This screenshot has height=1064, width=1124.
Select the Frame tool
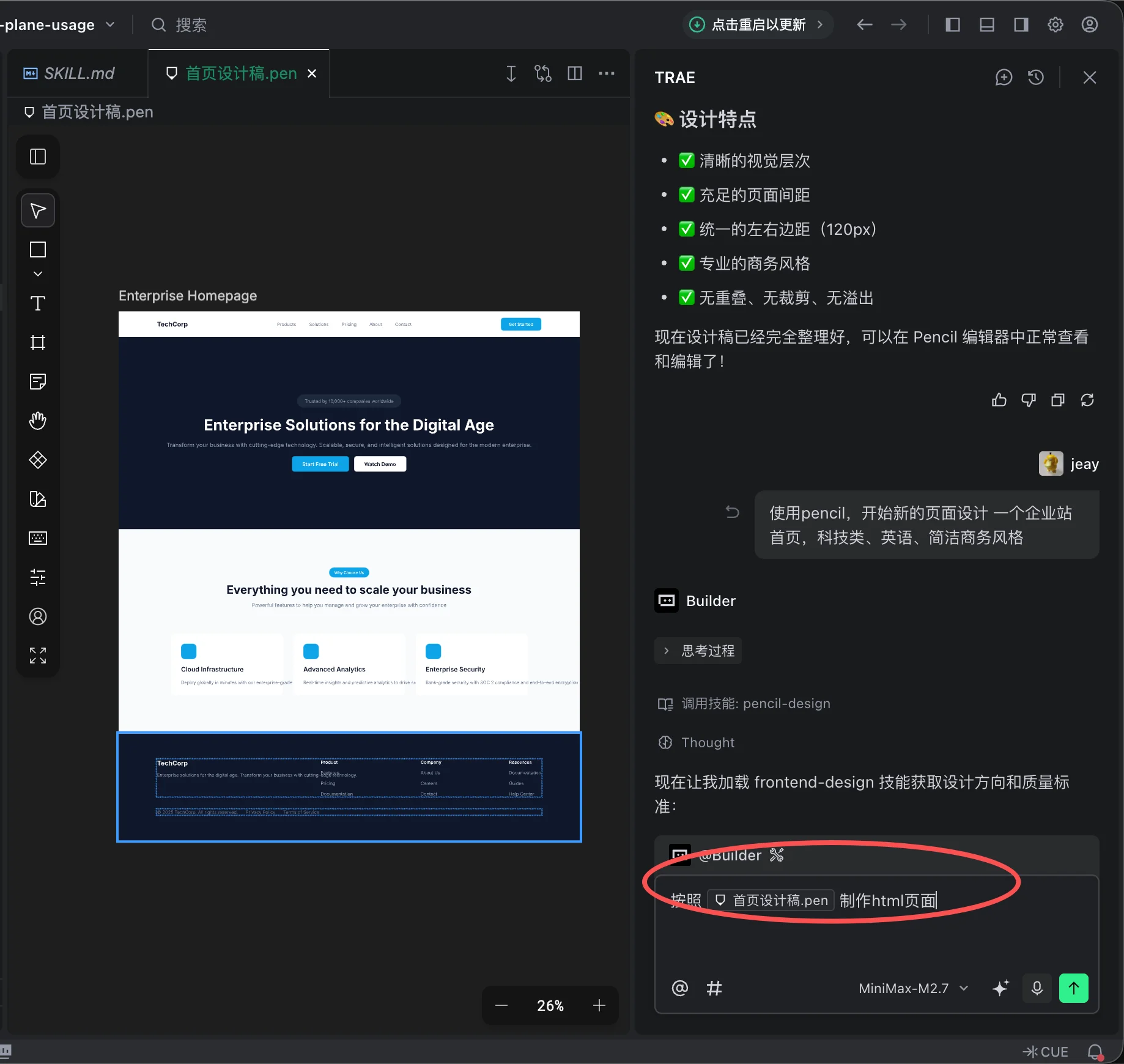(38, 342)
